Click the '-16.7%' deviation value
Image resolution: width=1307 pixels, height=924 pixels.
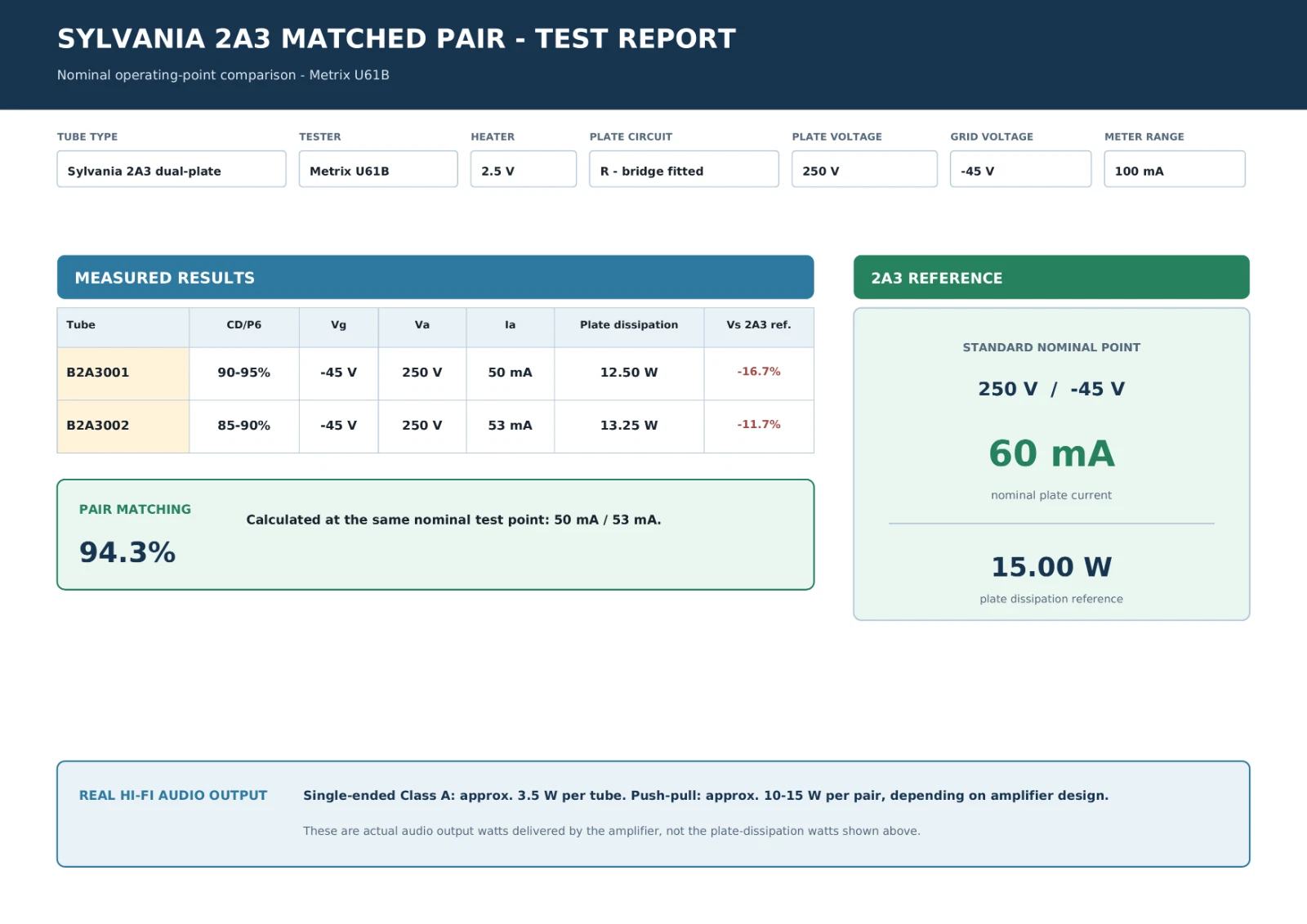point(759,372)
